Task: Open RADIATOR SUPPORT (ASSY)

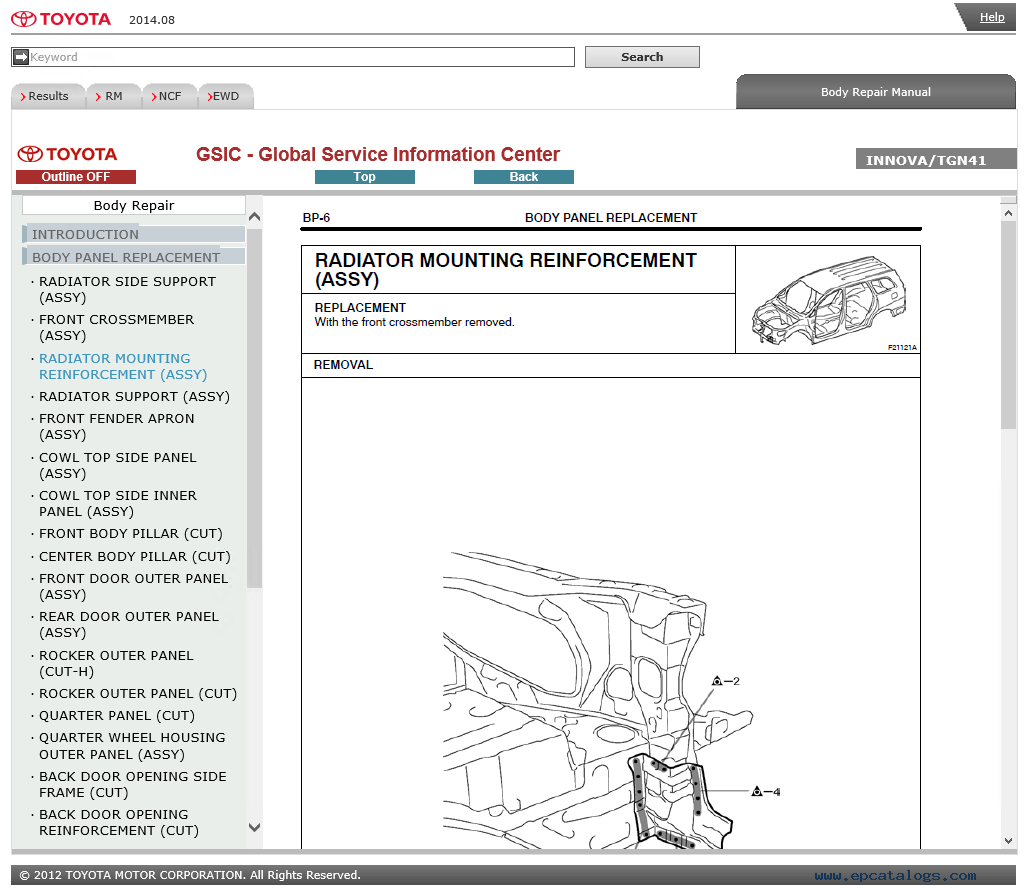Action: click(134, 396)
